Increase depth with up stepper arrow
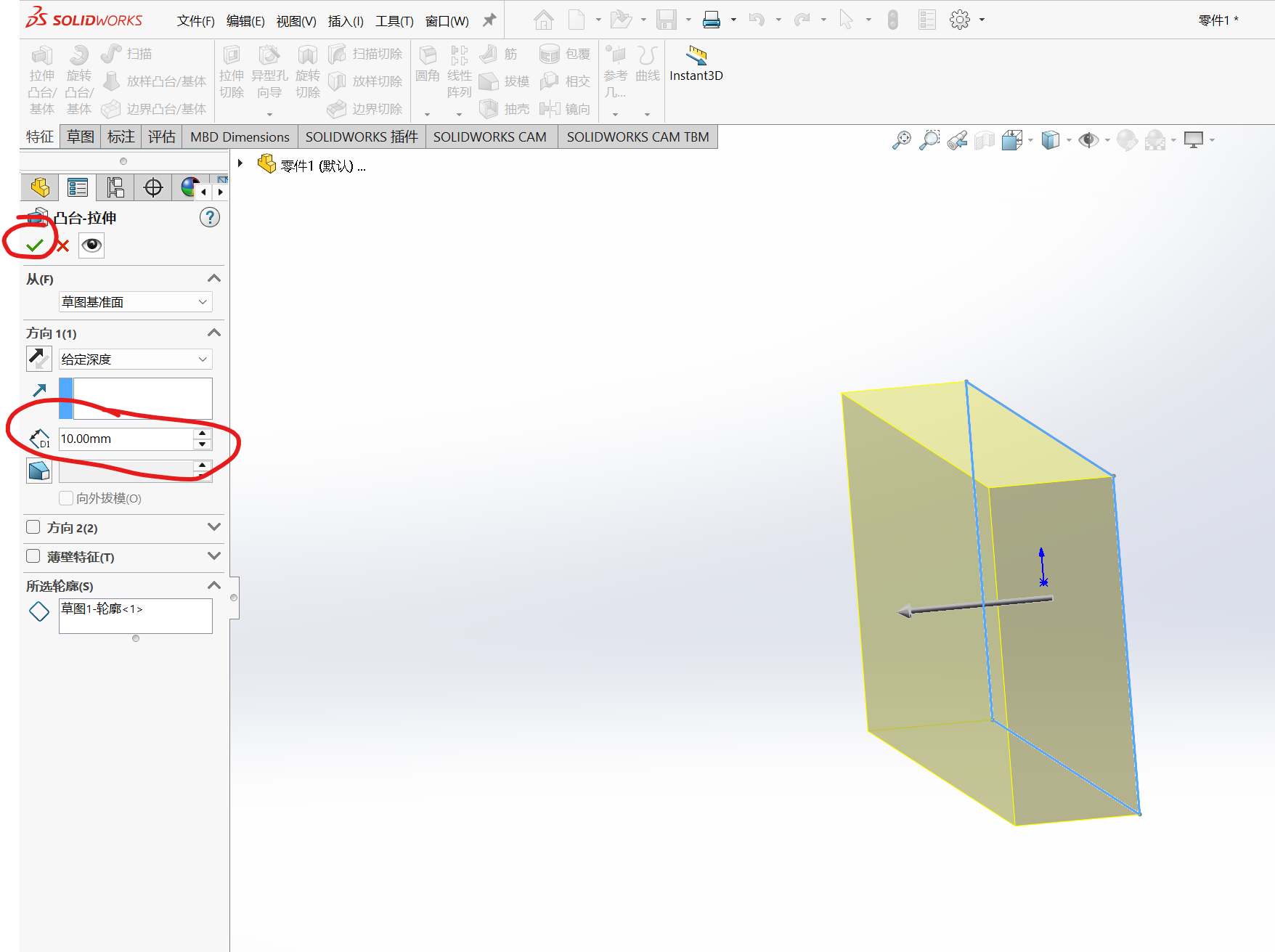Viewport: 1275px width, 952px height. [x=203, y=434]
